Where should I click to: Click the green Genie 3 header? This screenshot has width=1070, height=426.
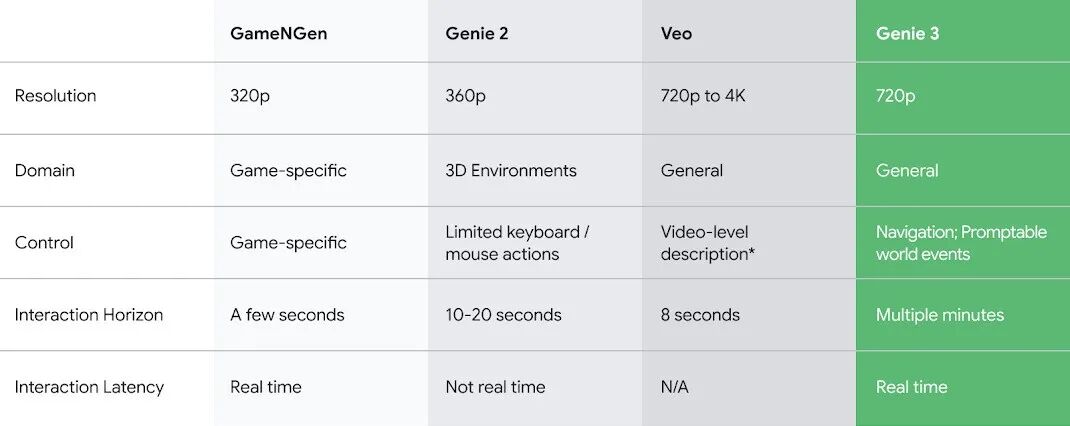(x=907, y=33)
